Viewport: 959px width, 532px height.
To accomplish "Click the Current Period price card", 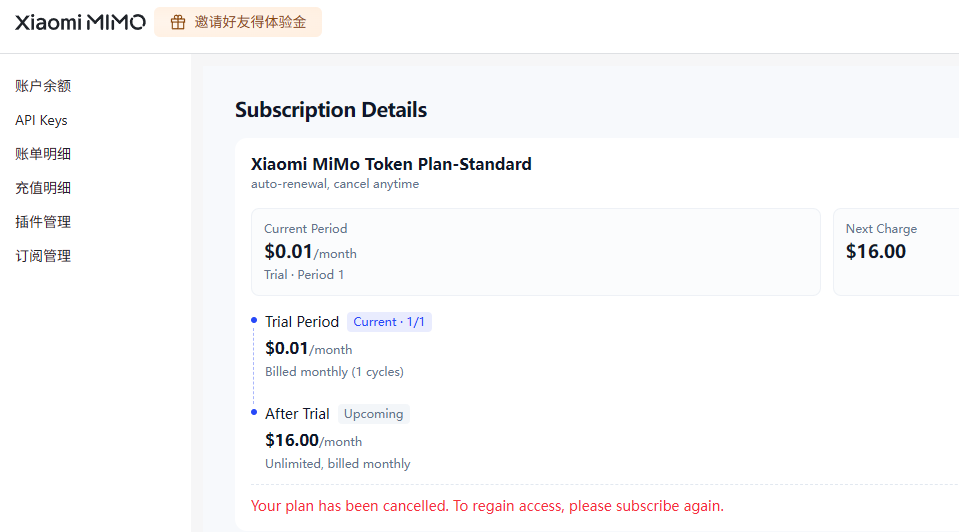I will [536, 252].
